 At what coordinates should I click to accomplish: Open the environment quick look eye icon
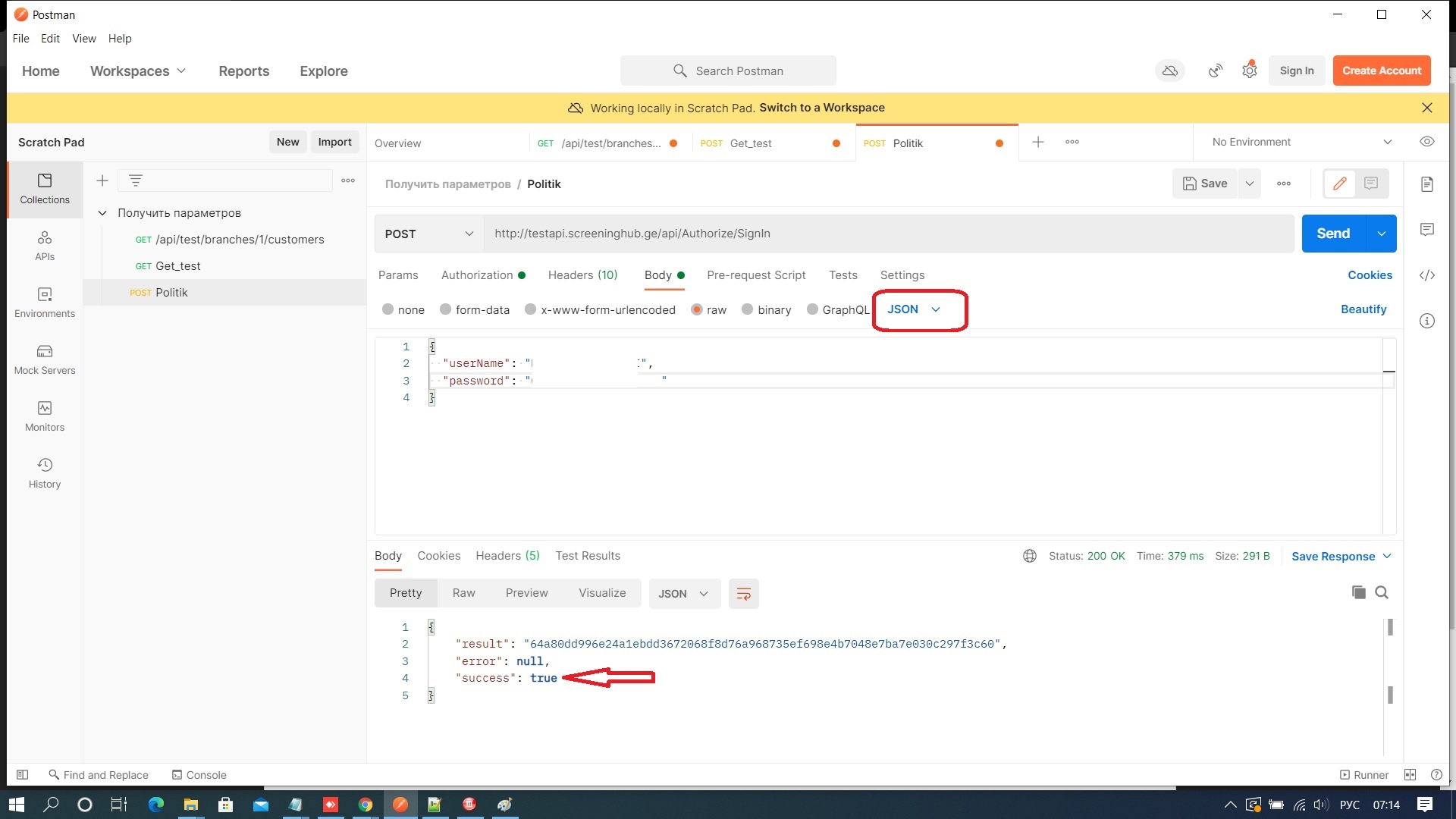1427,142
